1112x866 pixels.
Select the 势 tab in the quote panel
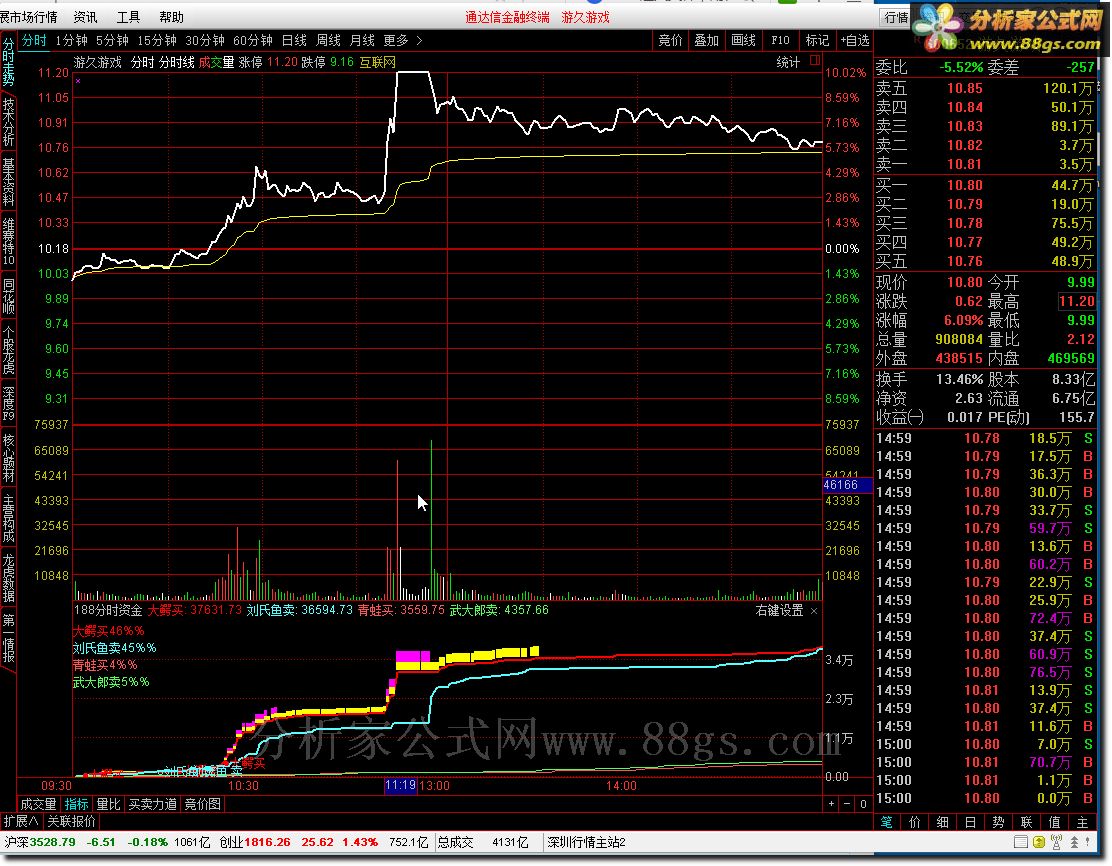pos(999,821)
